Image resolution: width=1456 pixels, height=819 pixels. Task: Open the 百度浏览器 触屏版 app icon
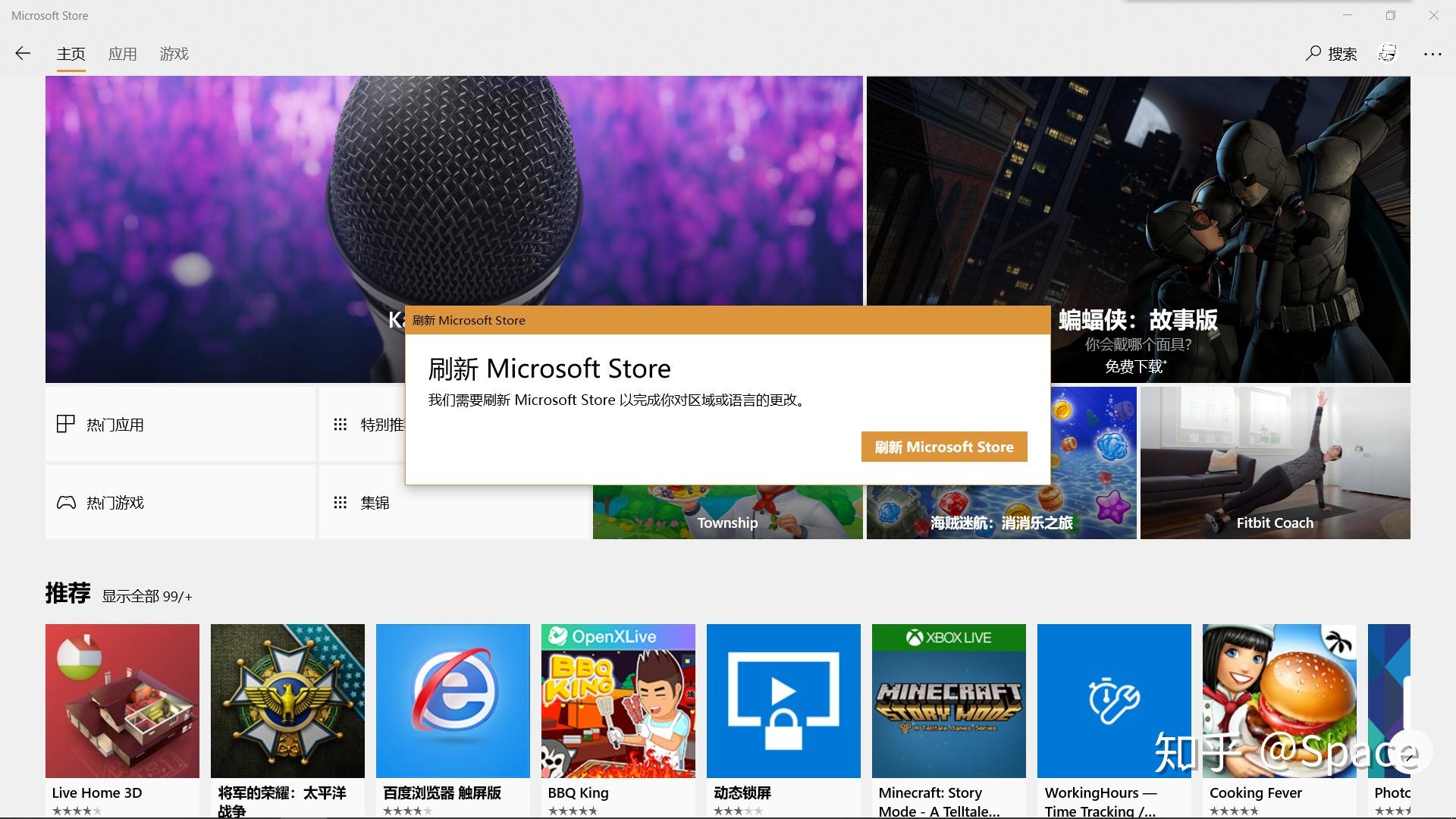(x=453, y=701)
